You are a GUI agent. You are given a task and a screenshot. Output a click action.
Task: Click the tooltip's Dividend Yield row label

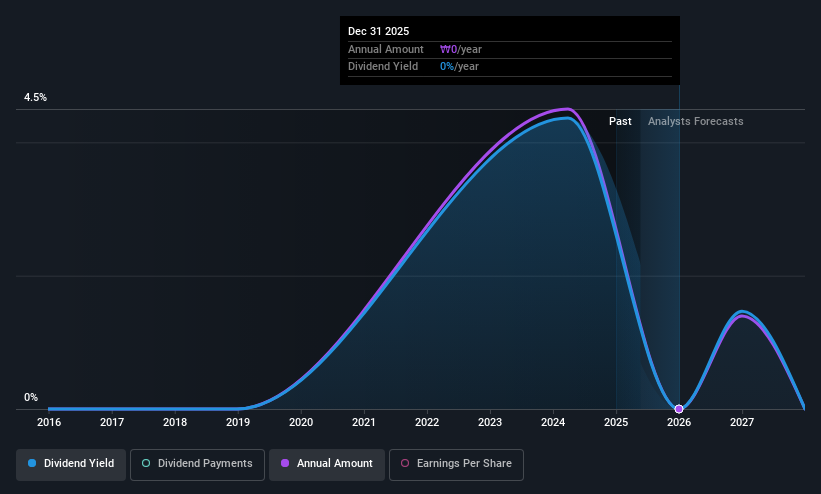click(x=383, y=67)
